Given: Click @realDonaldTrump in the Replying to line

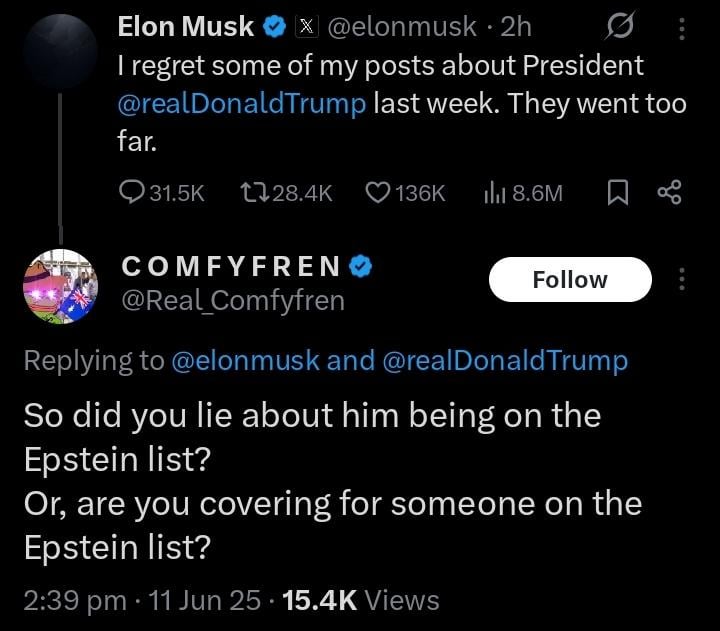Looking at the screenshot, I should (x=505, y=361).
